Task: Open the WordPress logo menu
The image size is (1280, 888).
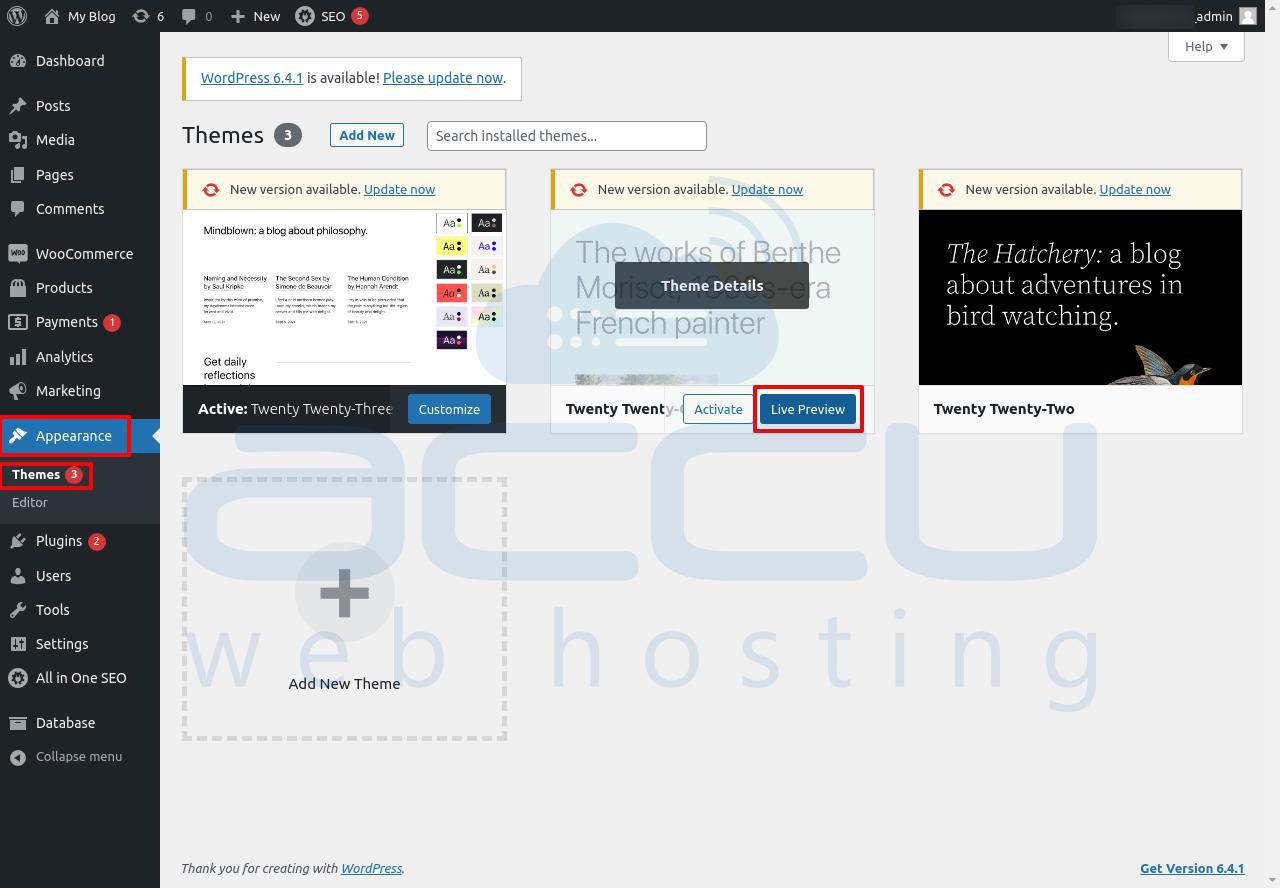Action: [16, 16]
